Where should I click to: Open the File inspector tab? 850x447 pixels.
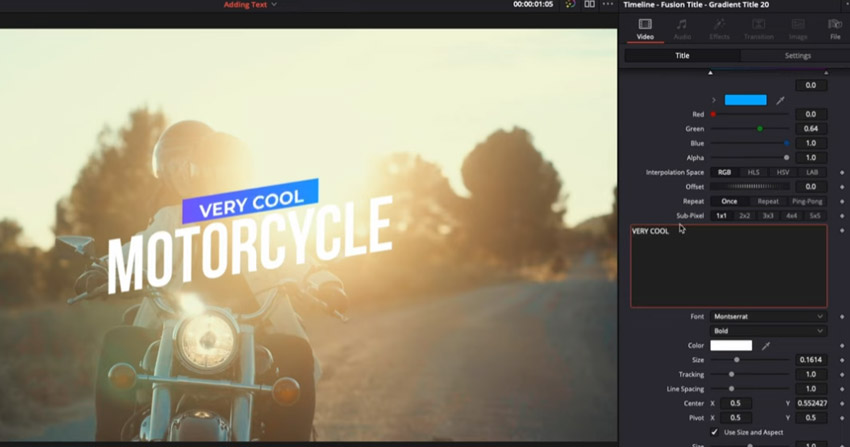click(835, 29)
